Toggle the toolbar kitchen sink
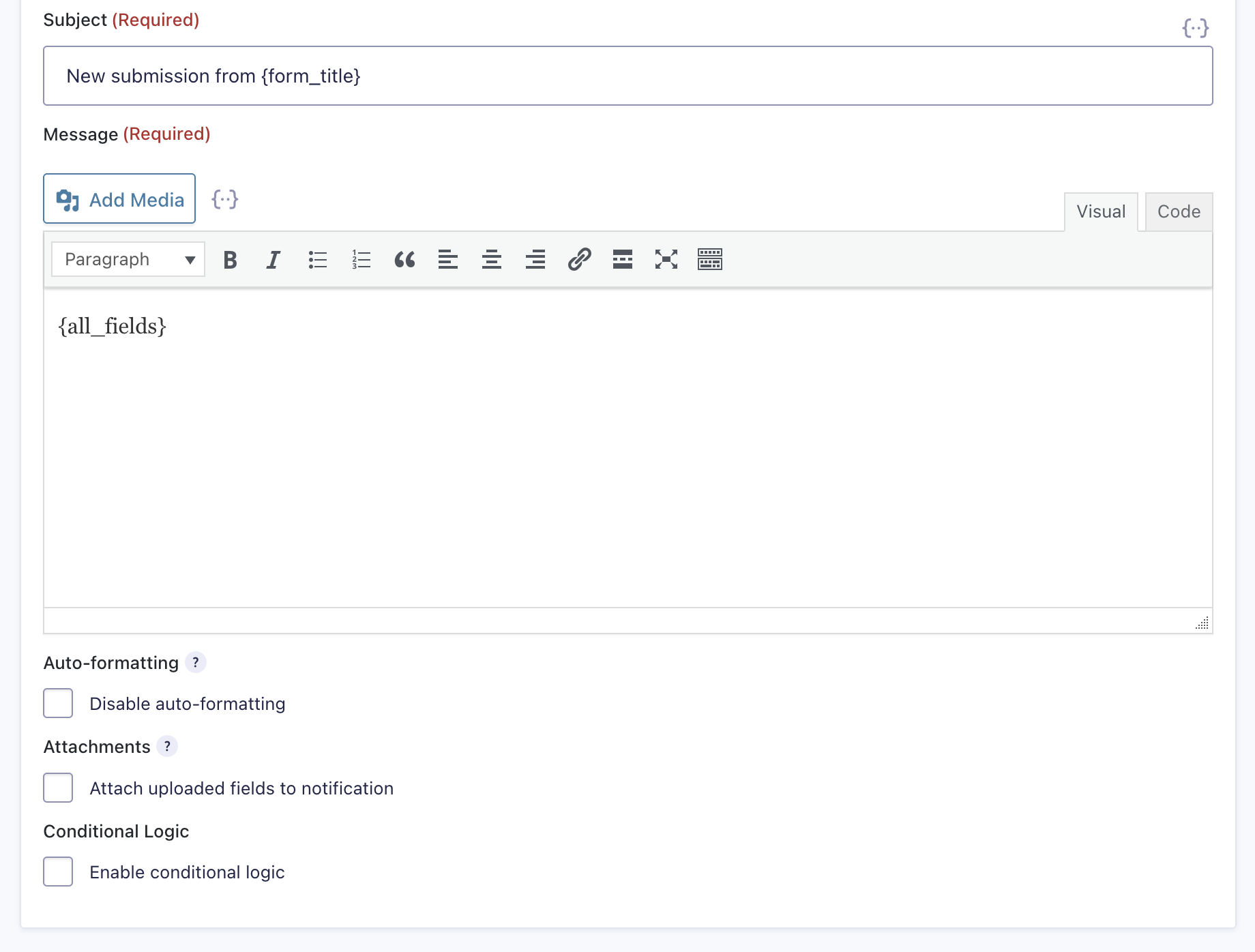 (710, 260)
